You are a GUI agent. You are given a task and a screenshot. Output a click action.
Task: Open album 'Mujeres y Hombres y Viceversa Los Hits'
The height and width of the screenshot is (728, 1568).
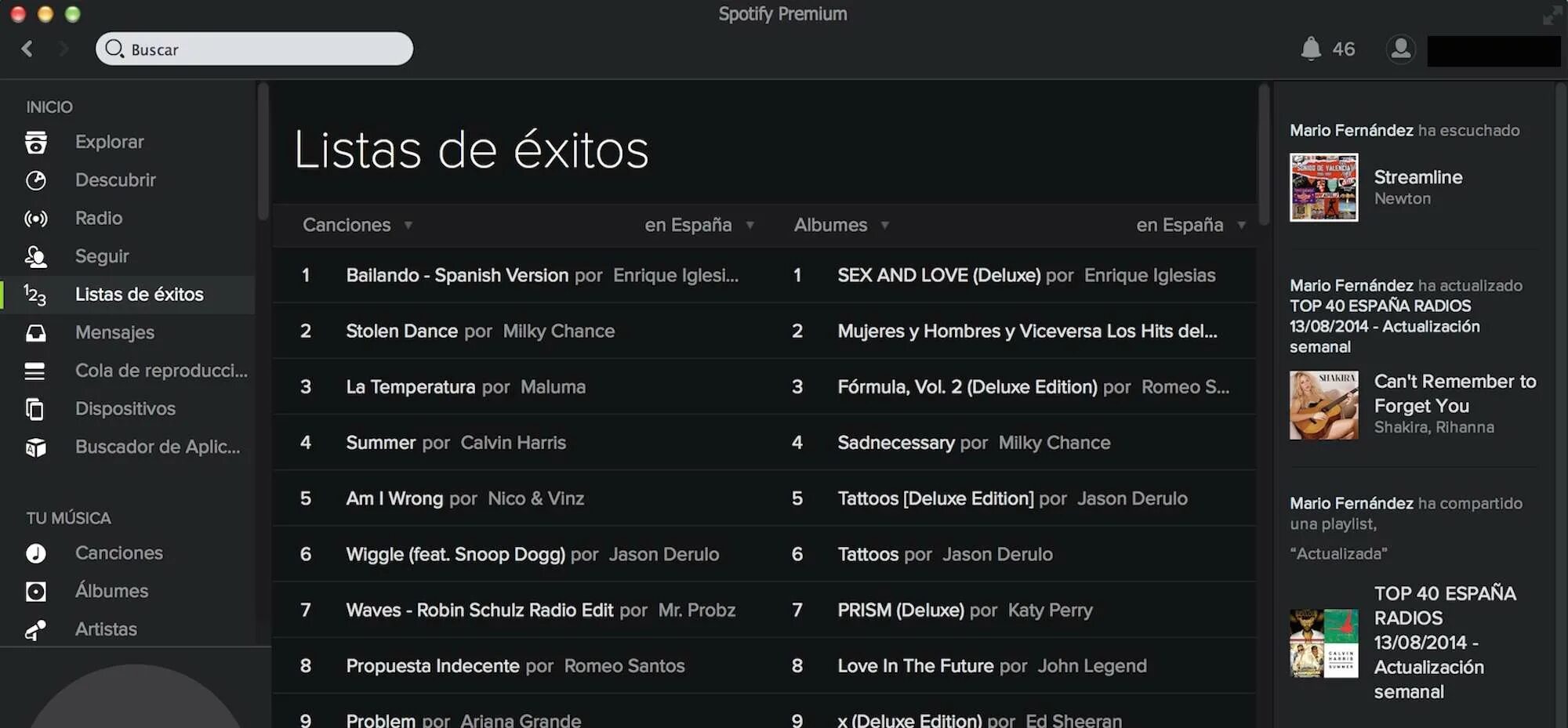point(1027,331)
